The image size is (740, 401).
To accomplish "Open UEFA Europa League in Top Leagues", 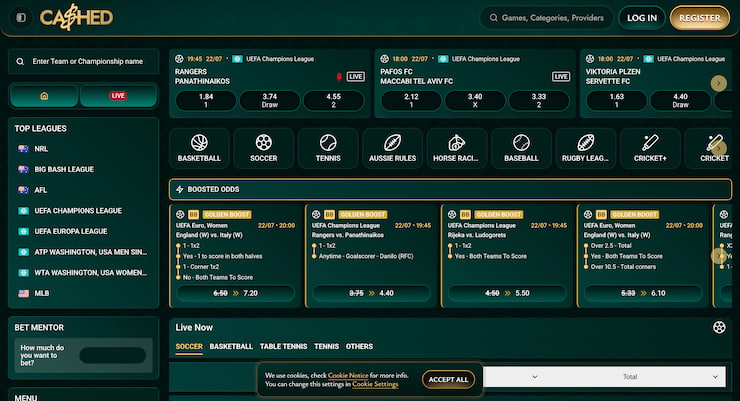I will click(x=71, y=231).
